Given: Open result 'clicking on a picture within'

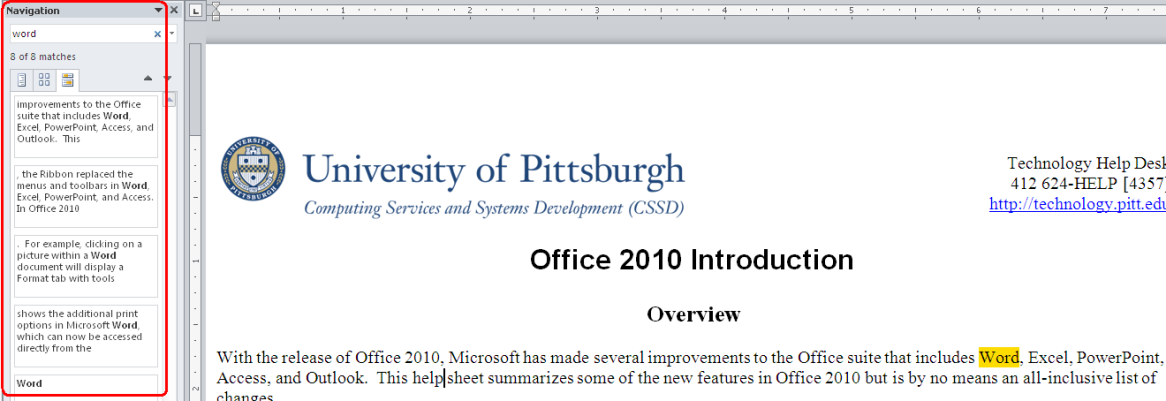Looking at the screenshot, I should (x=86, y=266).
